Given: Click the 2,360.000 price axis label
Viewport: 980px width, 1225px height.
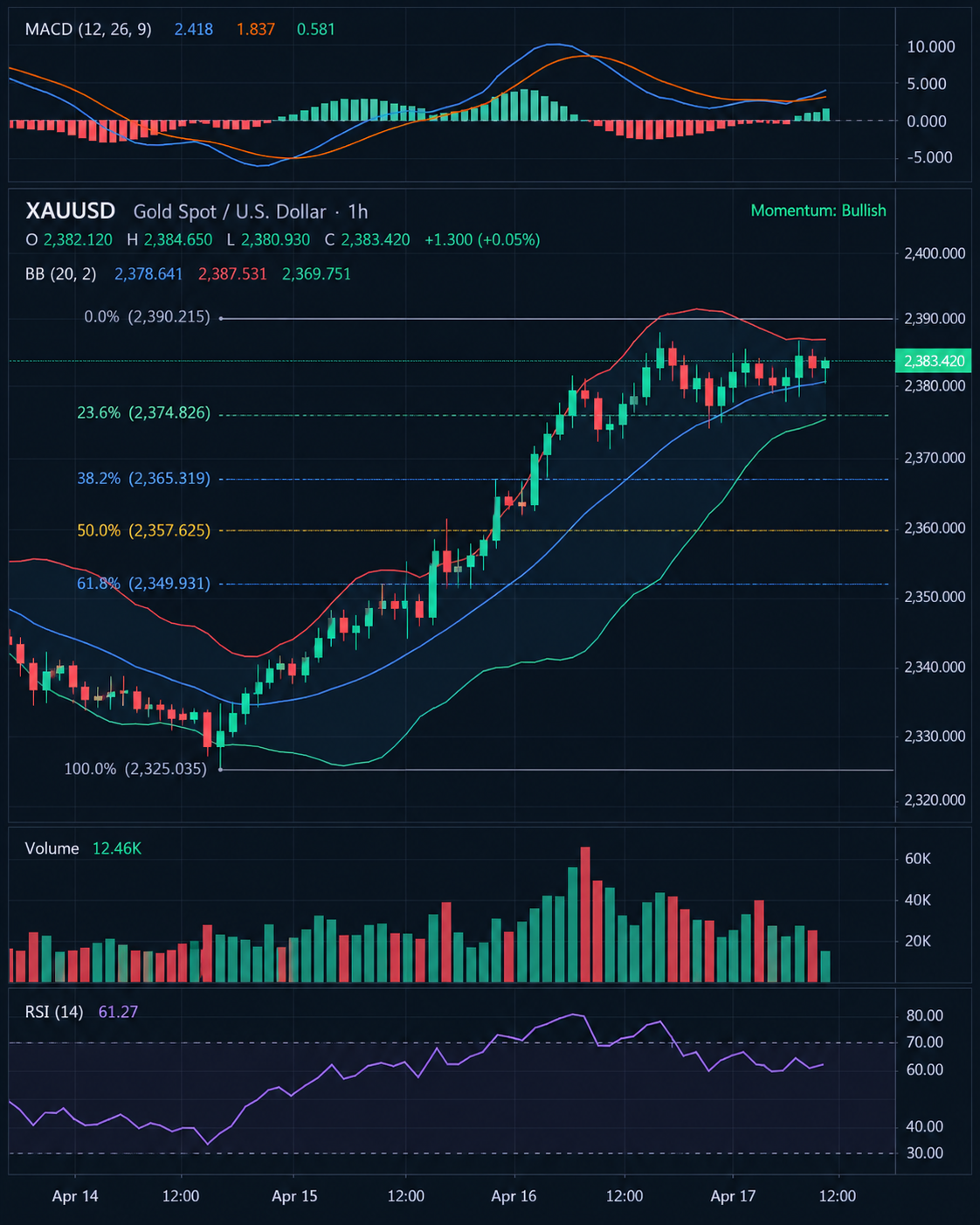Looking at the screenshot, I should click(935, 528).
